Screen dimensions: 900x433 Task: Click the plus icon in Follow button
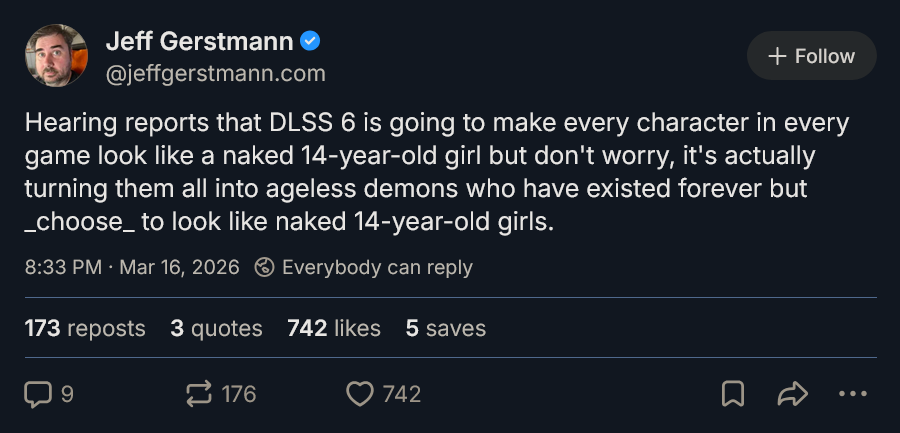[x=777, y=56]
